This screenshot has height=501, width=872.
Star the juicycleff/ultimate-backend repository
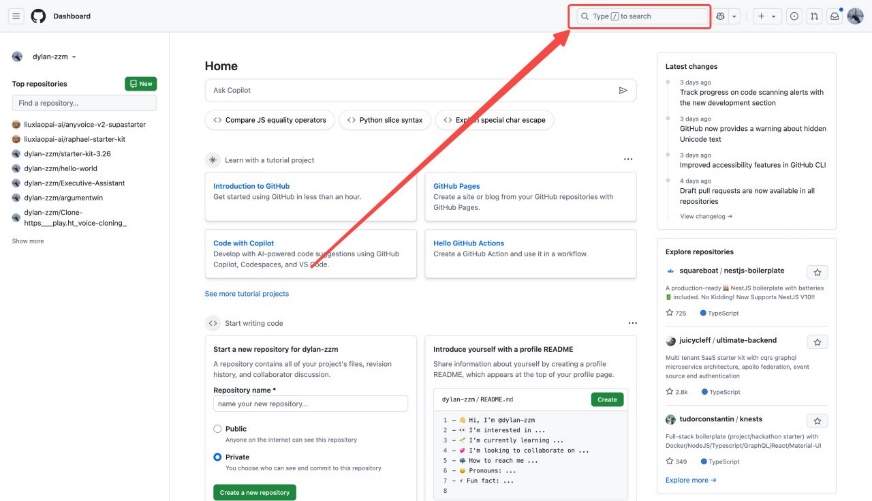[x=817, y=342]
